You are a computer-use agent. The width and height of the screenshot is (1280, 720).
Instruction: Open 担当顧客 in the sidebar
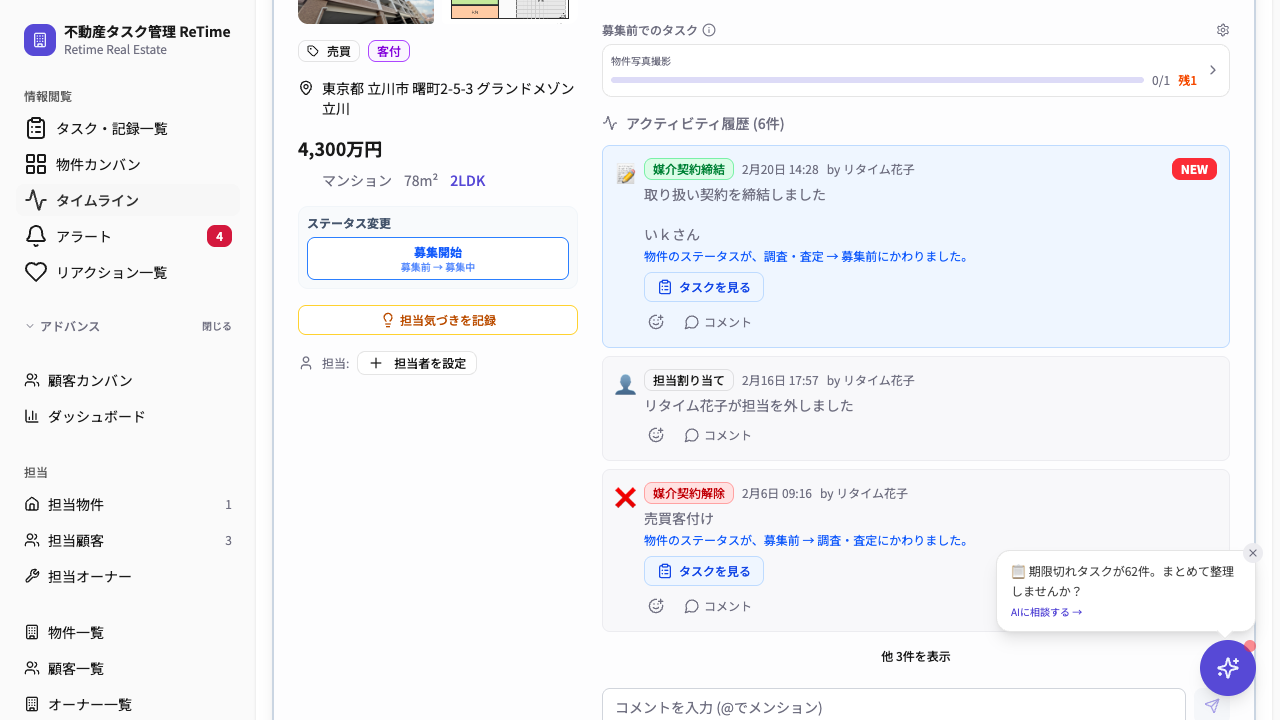(x=128, y=540)
